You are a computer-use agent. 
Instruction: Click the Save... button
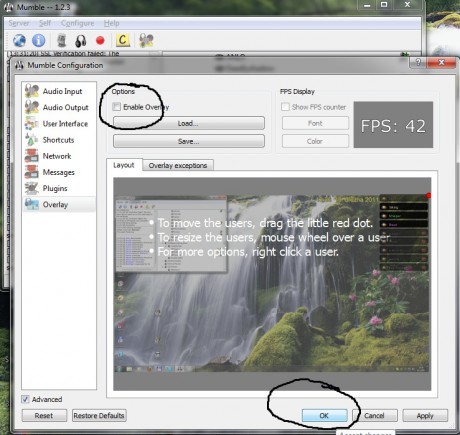[189, 141]
